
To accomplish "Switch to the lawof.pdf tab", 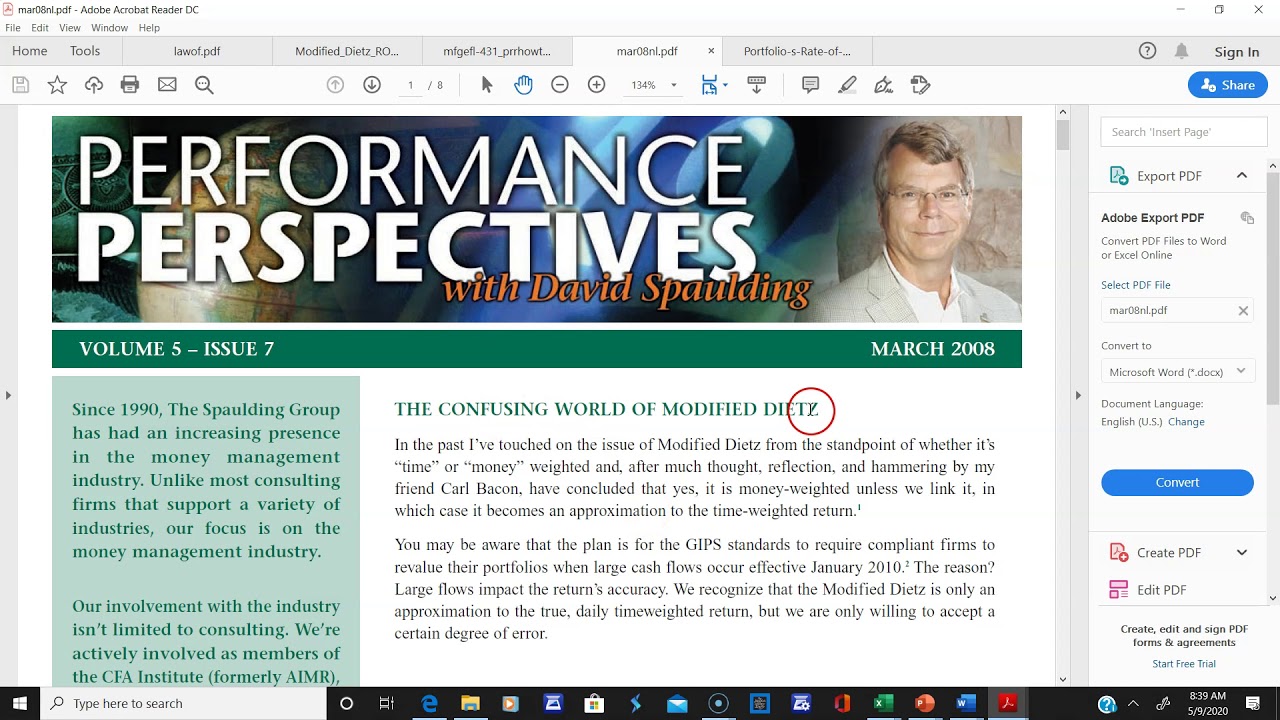I will [197, 51].
